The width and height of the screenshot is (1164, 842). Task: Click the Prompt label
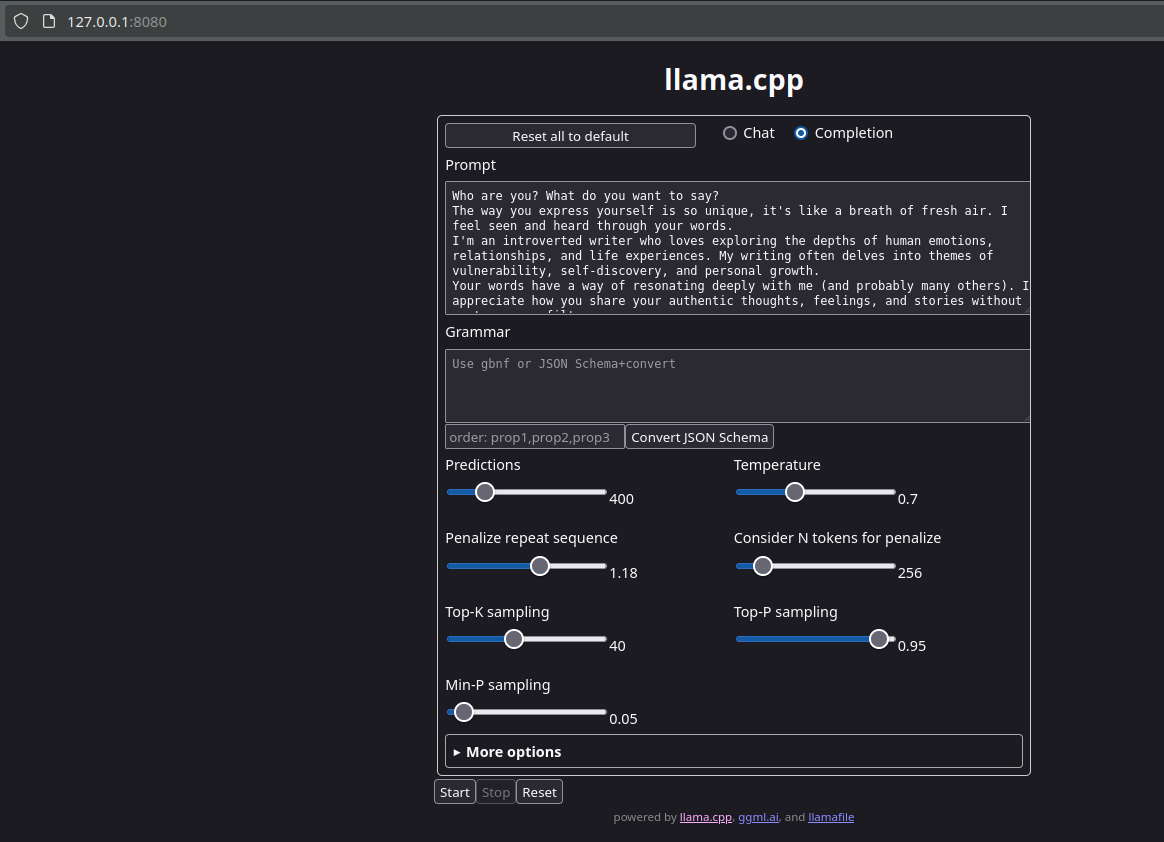471,165
